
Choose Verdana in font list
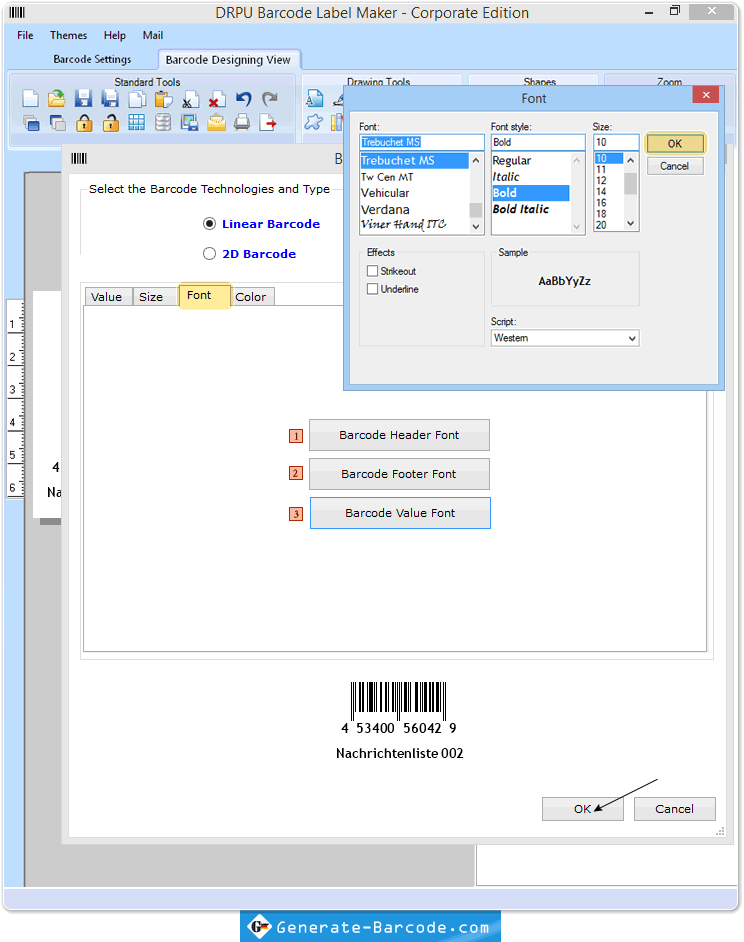pyautogui.click(x=414, y=210)
